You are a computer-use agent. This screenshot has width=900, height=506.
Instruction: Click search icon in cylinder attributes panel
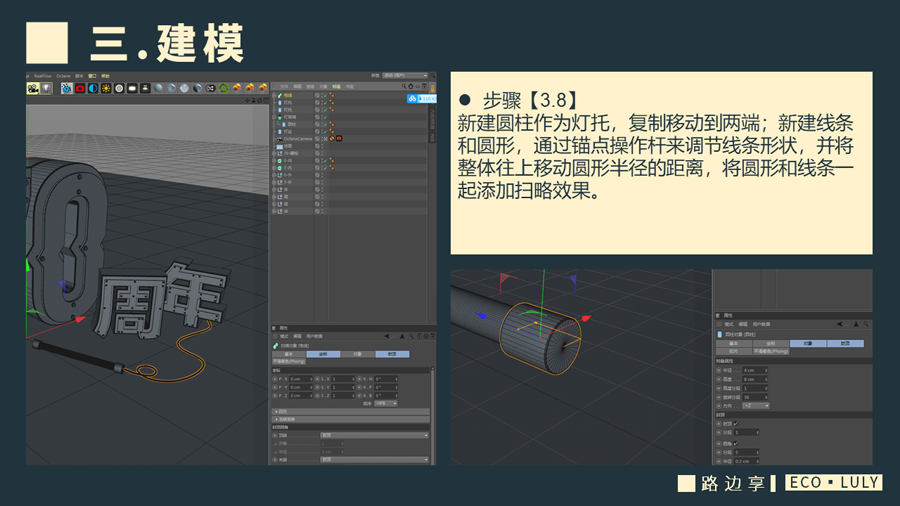click(x=866, y=324)
